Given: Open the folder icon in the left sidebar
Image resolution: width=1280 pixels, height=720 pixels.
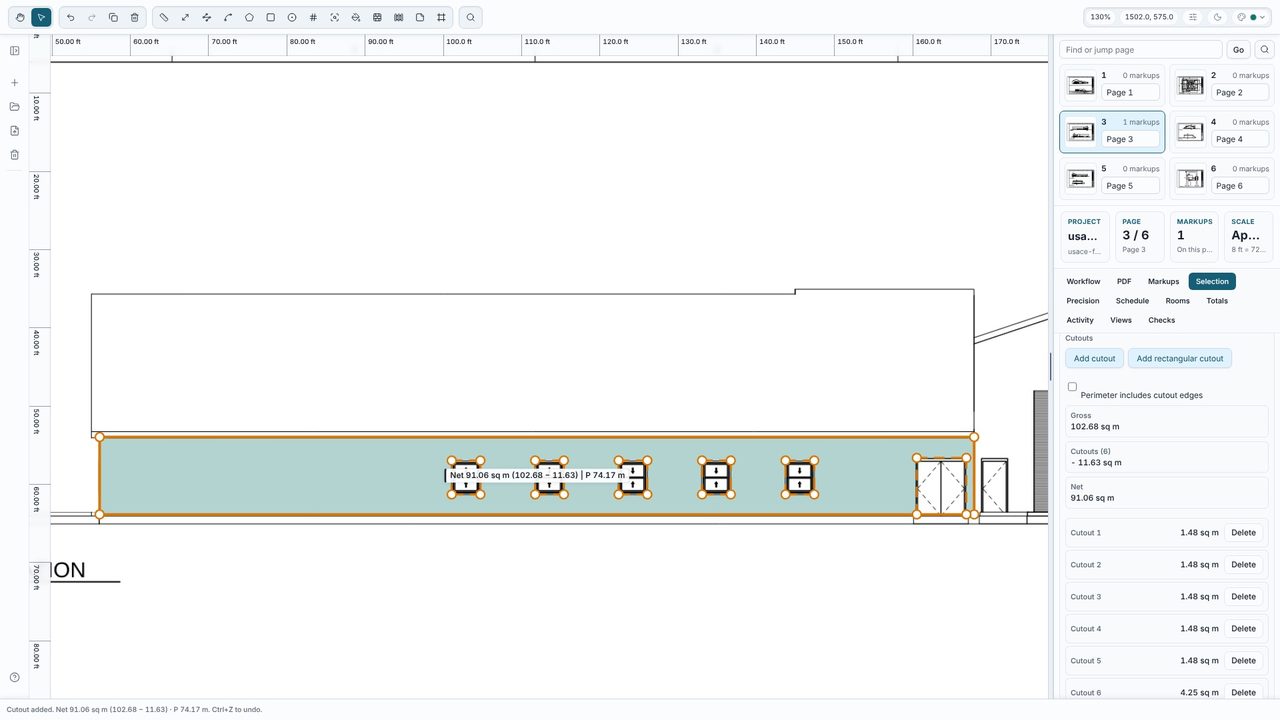Looking at the screenshot, I should click(x=14, y=107).
